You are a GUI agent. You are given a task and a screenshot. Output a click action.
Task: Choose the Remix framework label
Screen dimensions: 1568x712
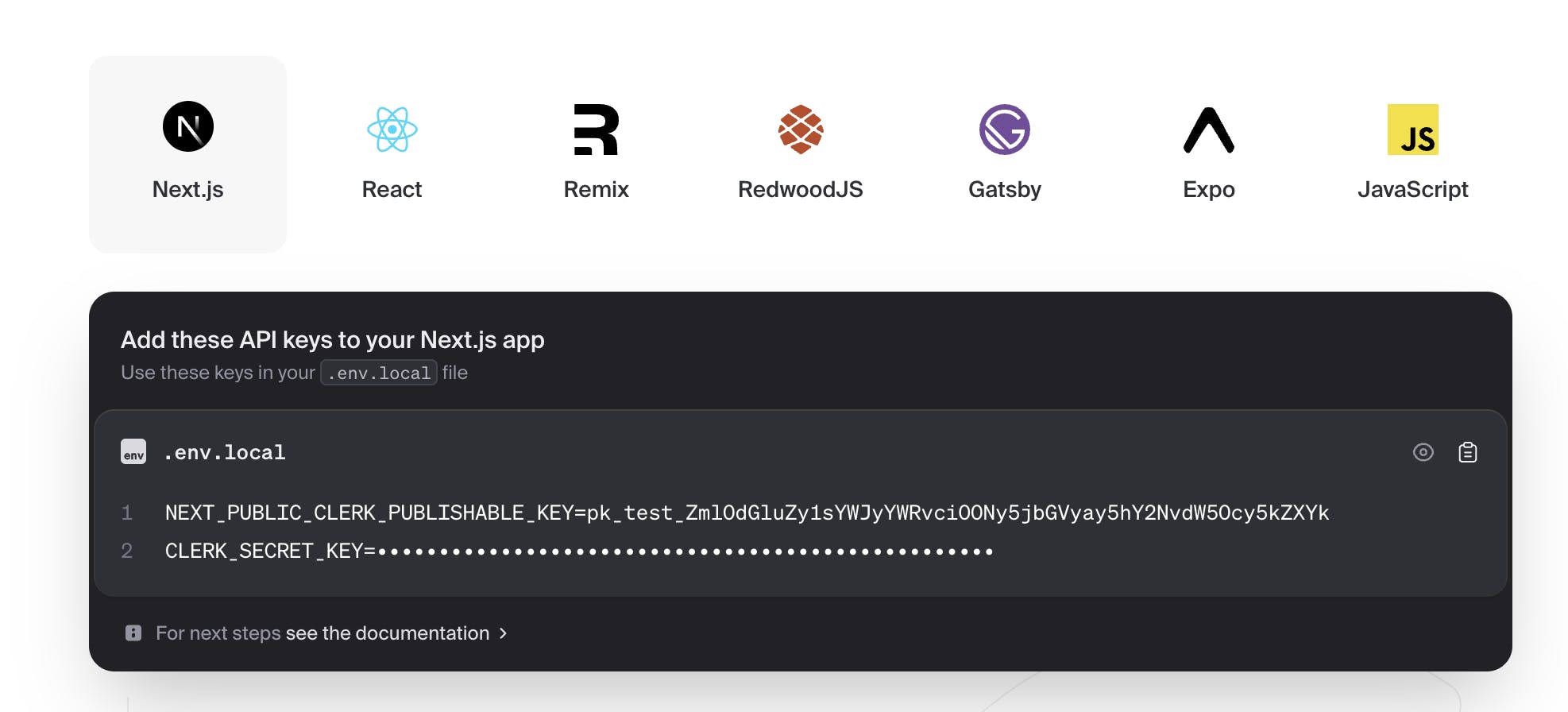597,189
